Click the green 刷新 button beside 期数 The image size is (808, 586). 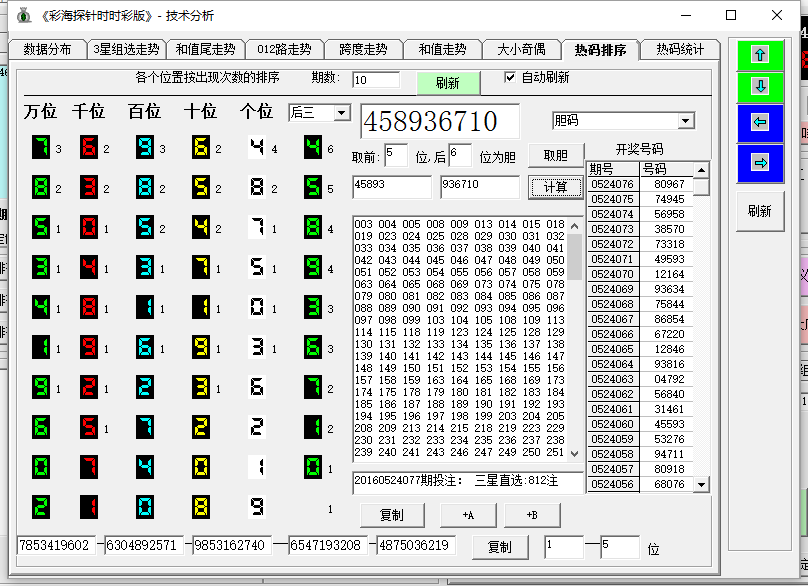pos(447,83)
